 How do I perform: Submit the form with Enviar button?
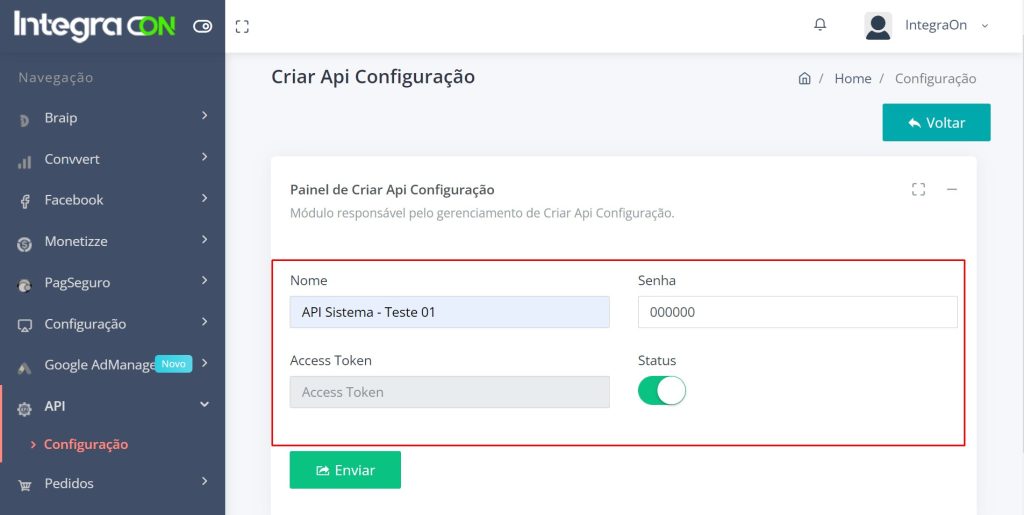[345, 470]
